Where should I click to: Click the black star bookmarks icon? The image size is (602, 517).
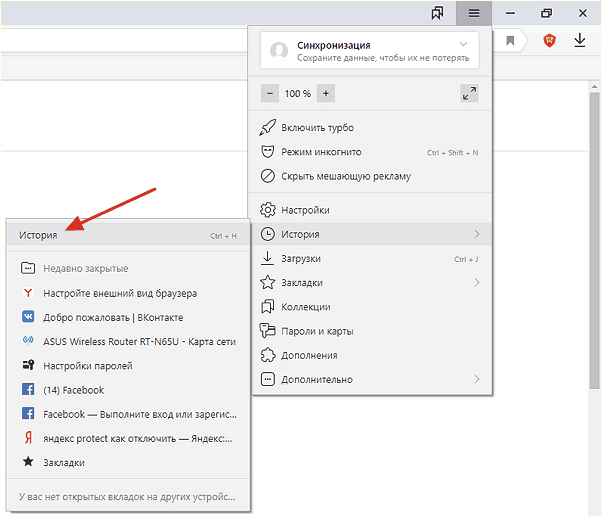click(x=28, y=462)
